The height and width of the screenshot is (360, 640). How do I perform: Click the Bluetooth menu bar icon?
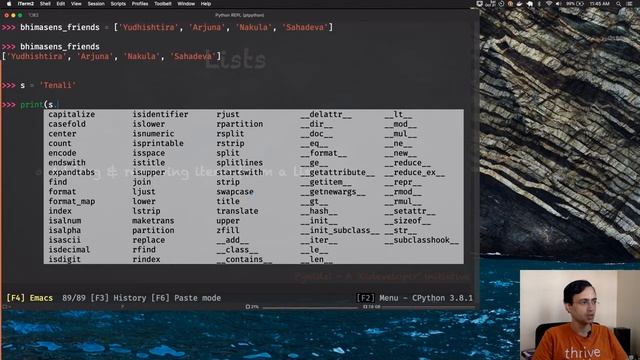click(x=539, y=4)
